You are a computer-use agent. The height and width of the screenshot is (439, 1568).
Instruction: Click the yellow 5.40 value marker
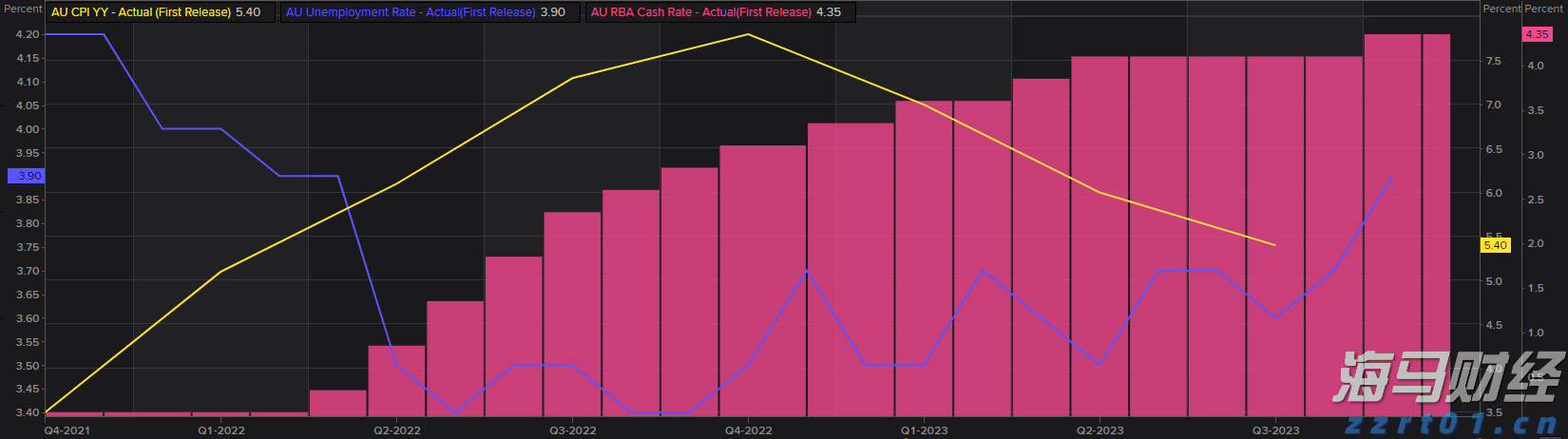tap(1495, 245)
